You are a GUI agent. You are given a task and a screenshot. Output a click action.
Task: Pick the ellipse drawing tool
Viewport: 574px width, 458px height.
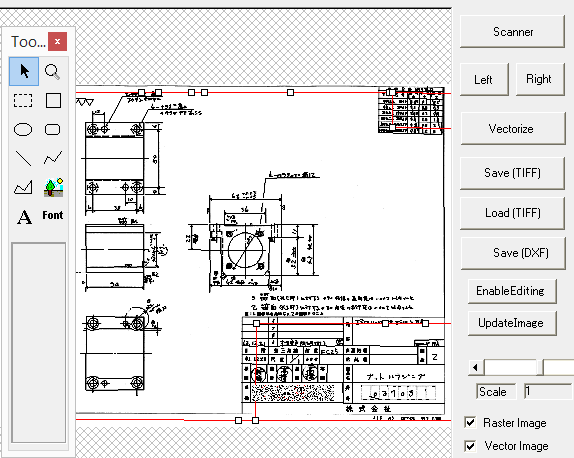tap(23, 130)
